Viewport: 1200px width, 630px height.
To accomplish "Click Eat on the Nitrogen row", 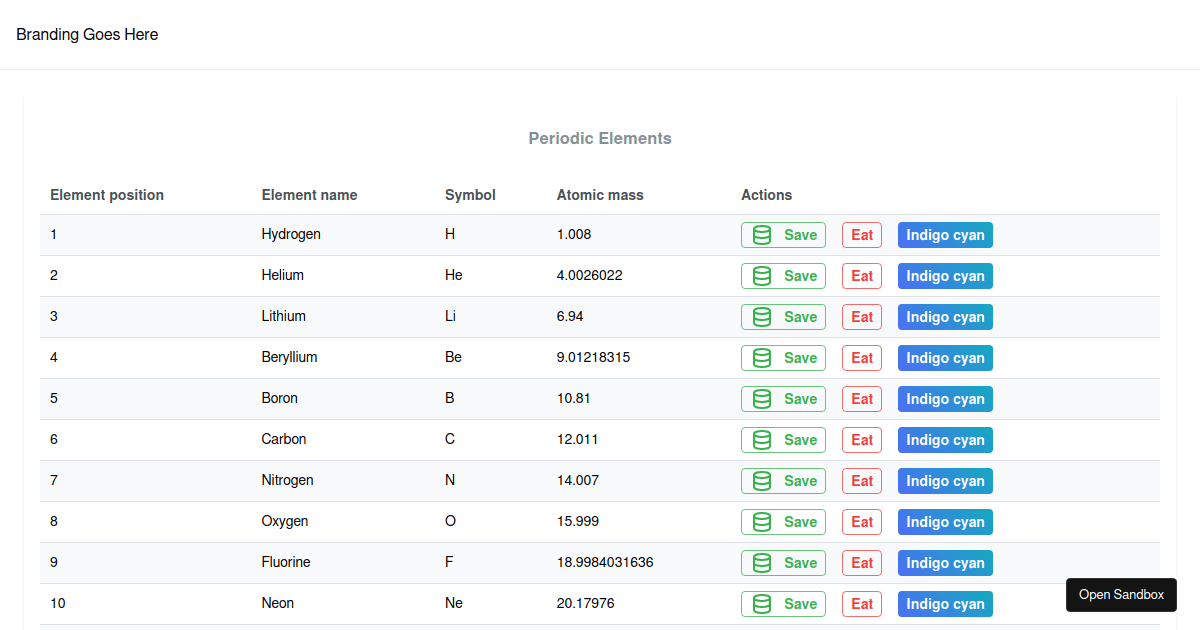I will [861, 480].
